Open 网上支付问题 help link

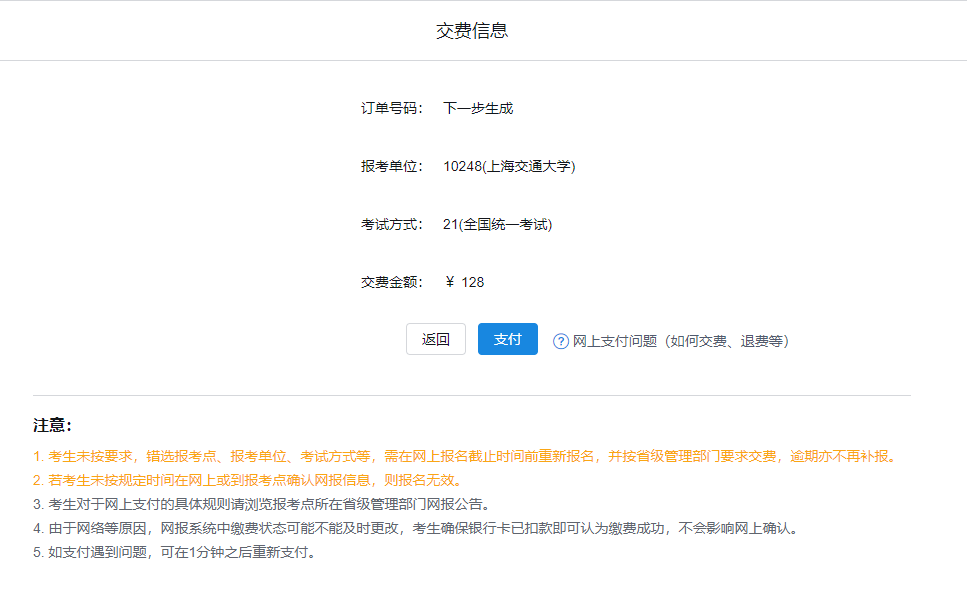681,341
